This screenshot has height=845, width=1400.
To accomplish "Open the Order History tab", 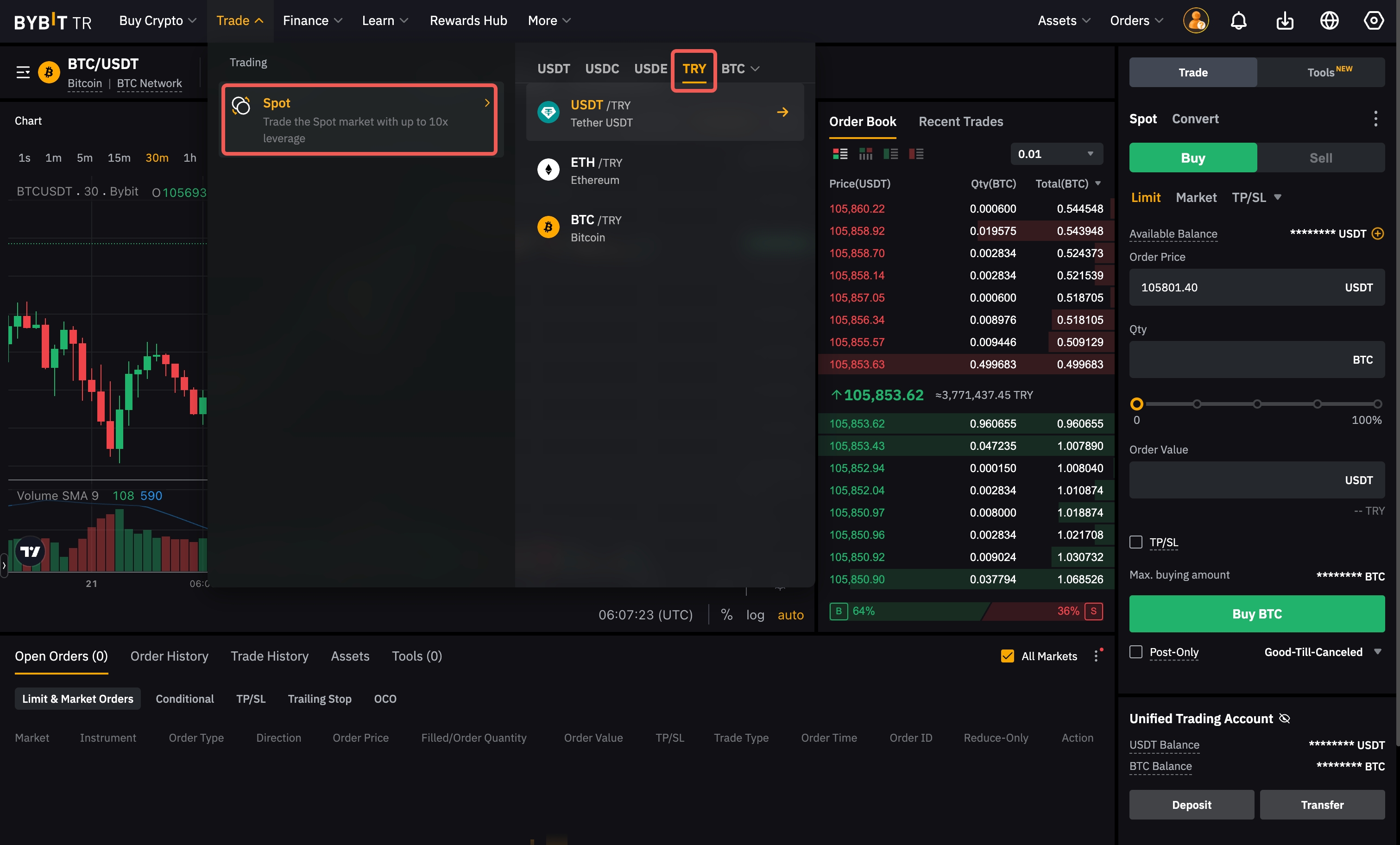I will click(169, 656).
